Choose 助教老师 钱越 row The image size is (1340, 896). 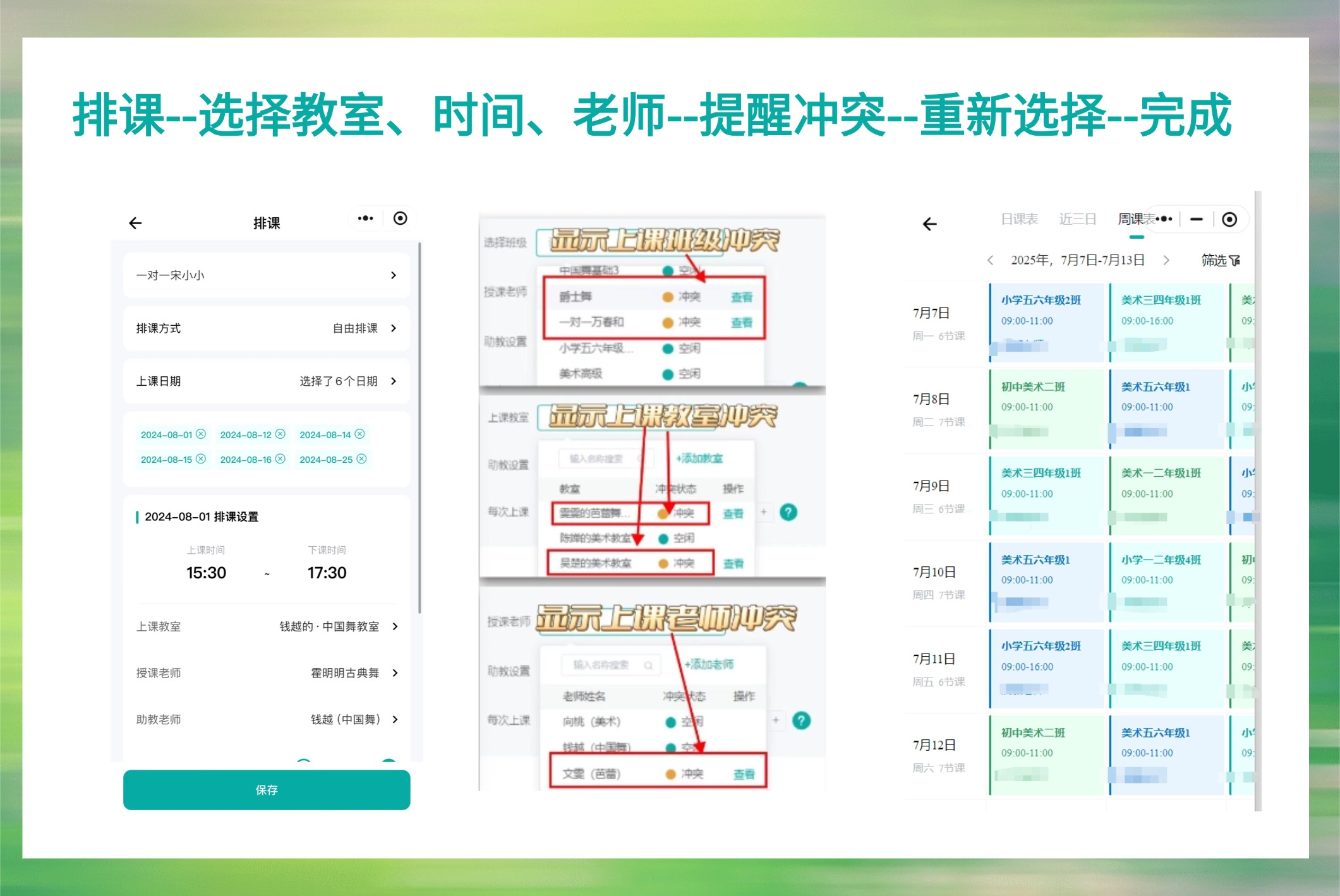point(267,720)
